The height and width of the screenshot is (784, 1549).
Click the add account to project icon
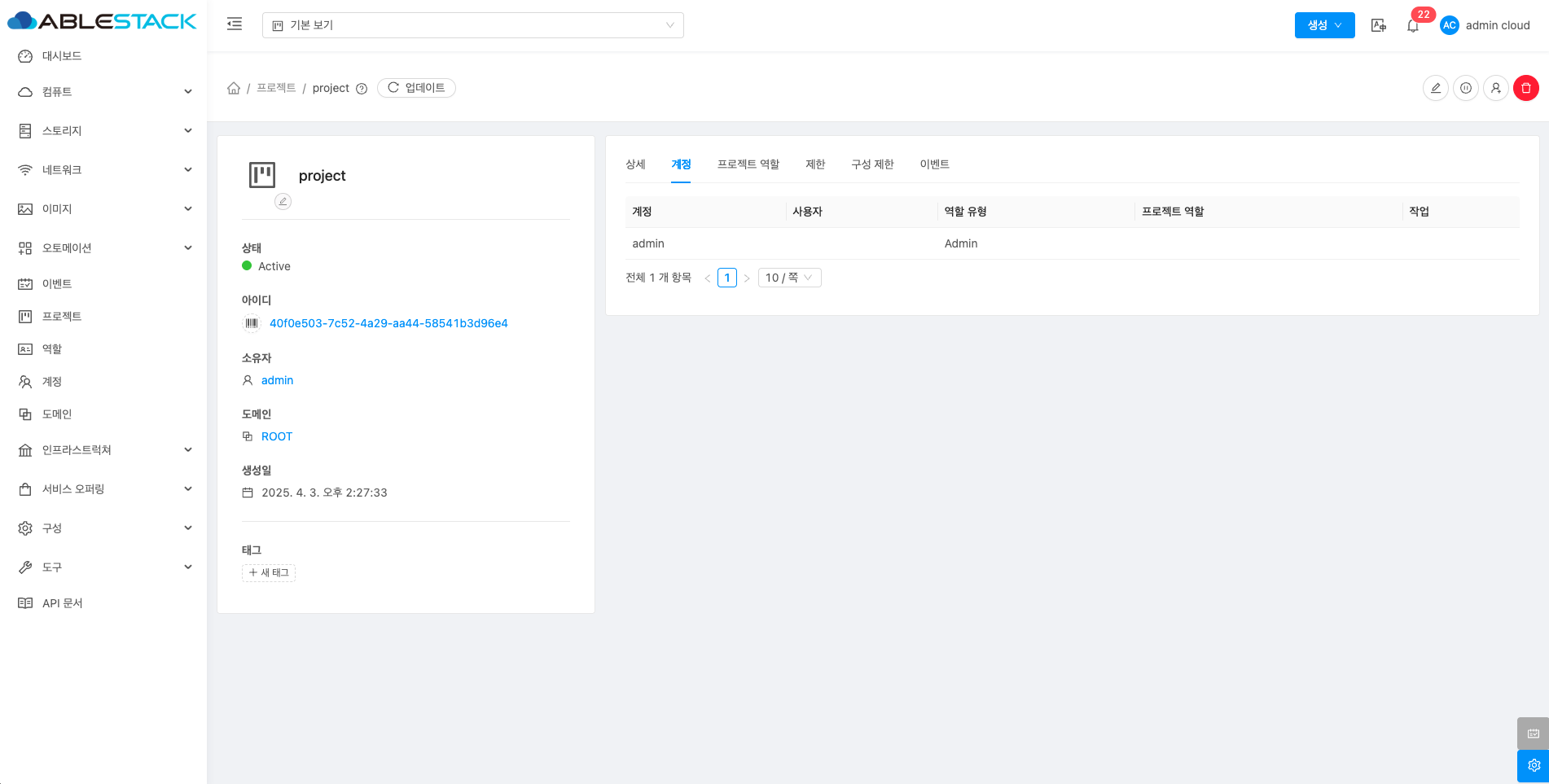tap(1495, 88)
